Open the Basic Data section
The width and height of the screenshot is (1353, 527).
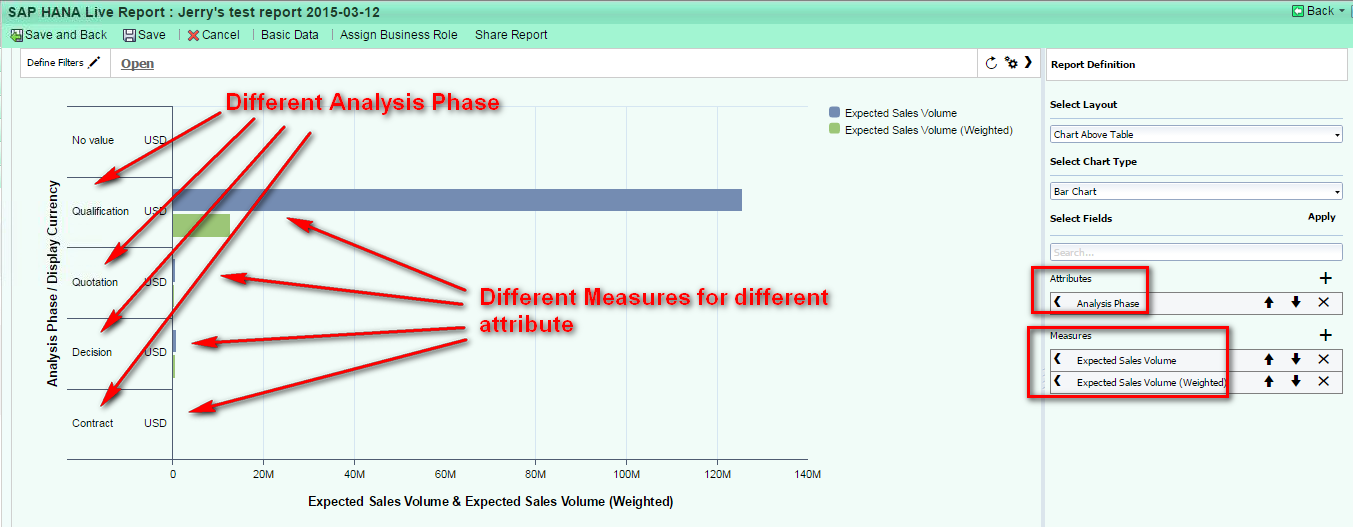[290, 35]
